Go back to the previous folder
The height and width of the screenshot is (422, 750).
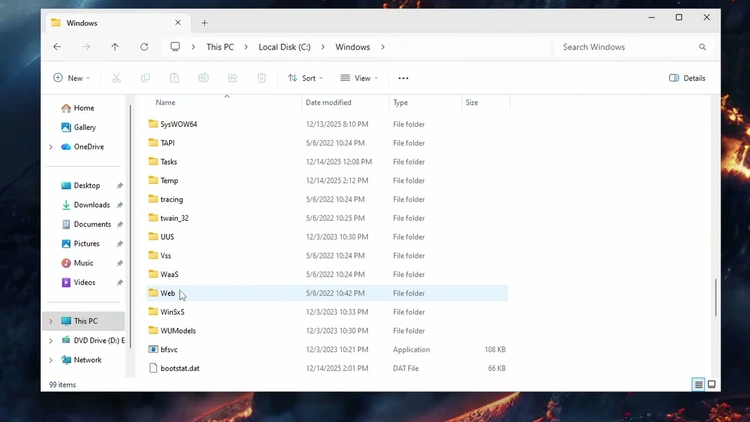(57, 47)
